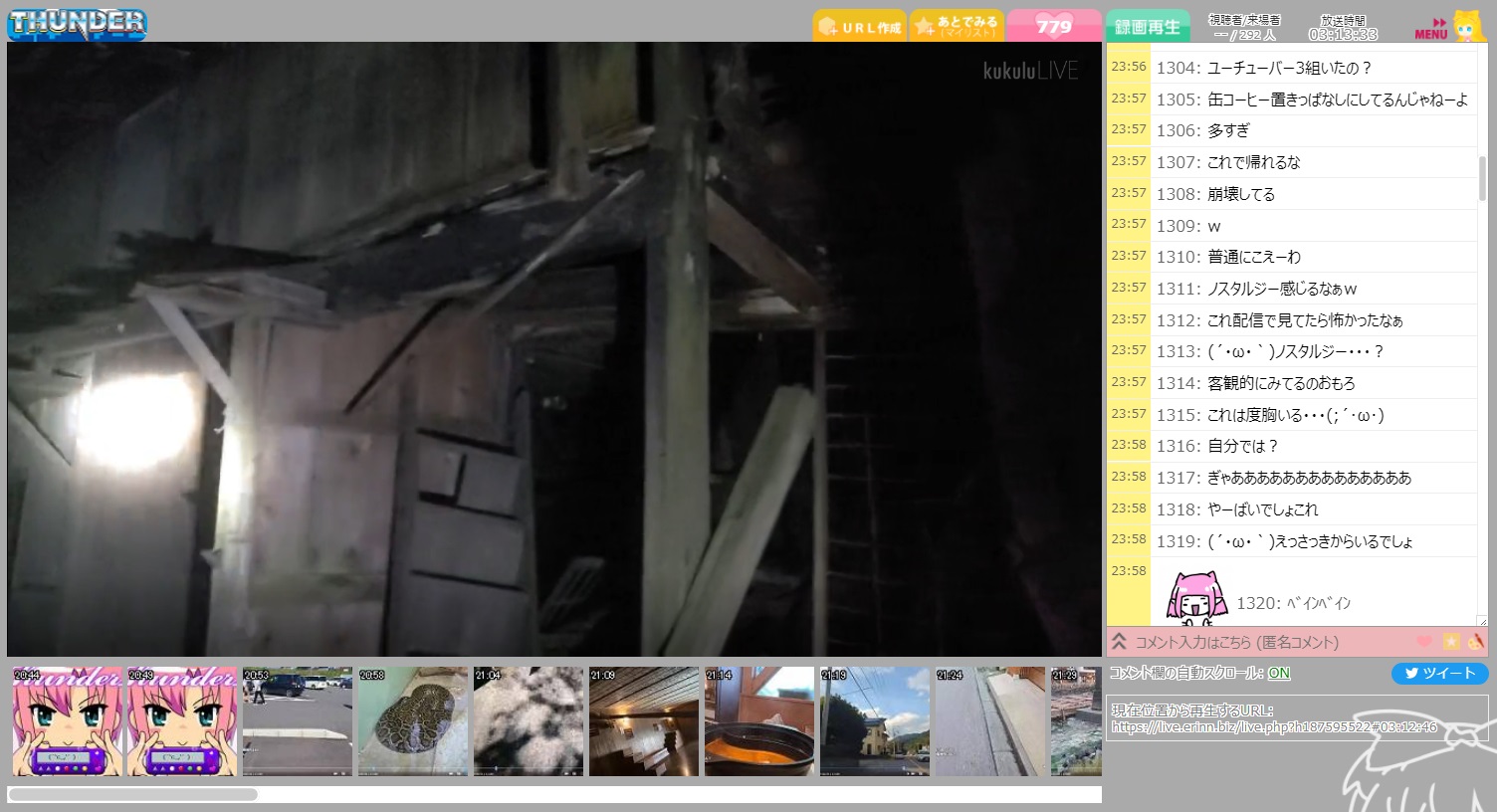Viewport: 1497px width, 812px height.
Task: Open the MENU dropdown at top right
Action: [1431, 28]
